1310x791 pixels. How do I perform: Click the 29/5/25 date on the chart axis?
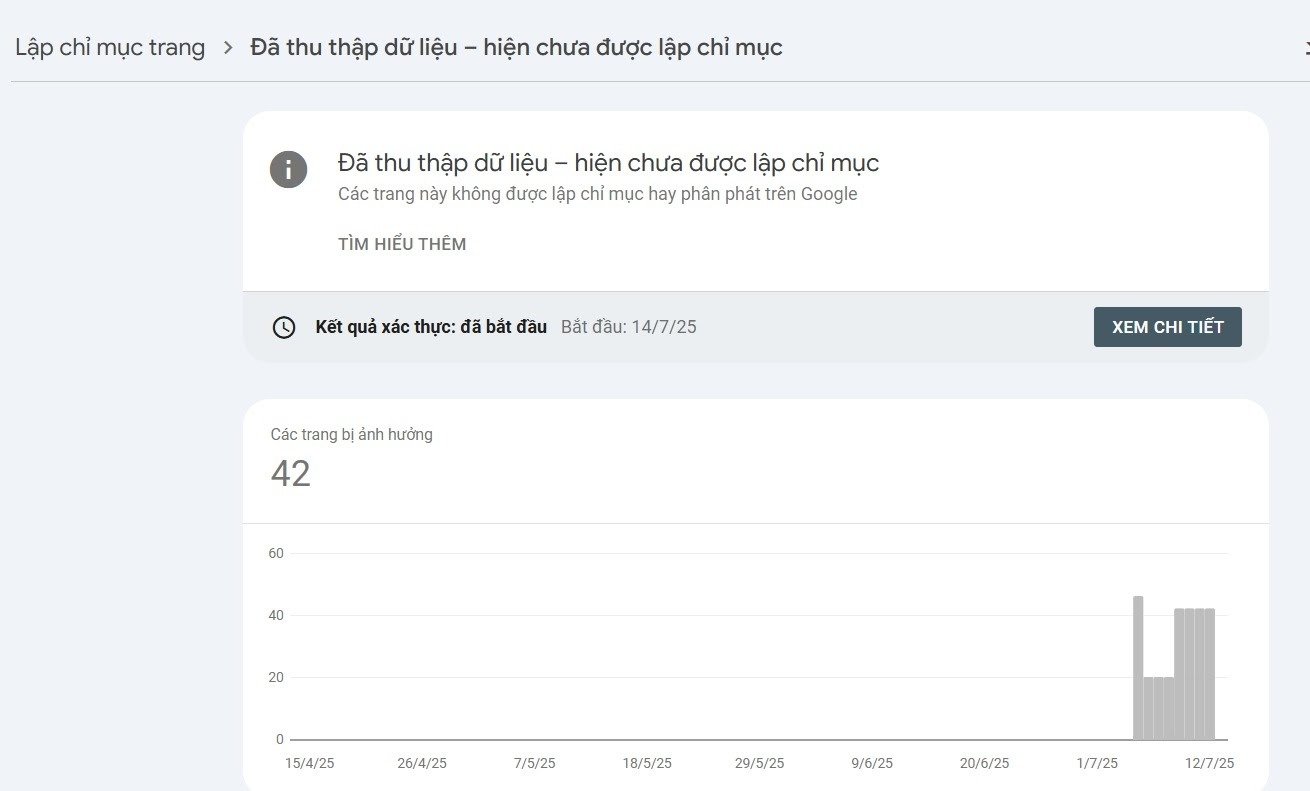coord(760,763)
